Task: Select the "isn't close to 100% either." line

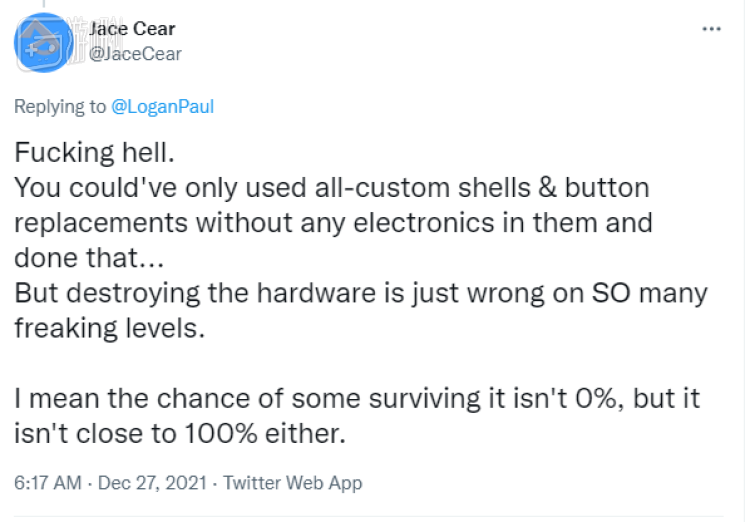Action: (180, 433)
